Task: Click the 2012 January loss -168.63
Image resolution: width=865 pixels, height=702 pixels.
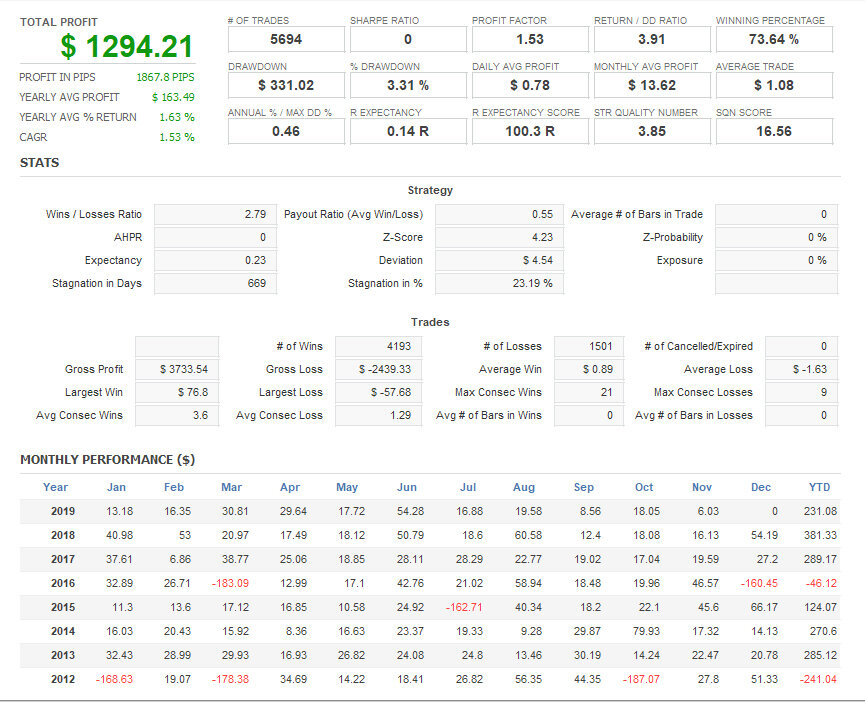Action: (x=114, y=679)
